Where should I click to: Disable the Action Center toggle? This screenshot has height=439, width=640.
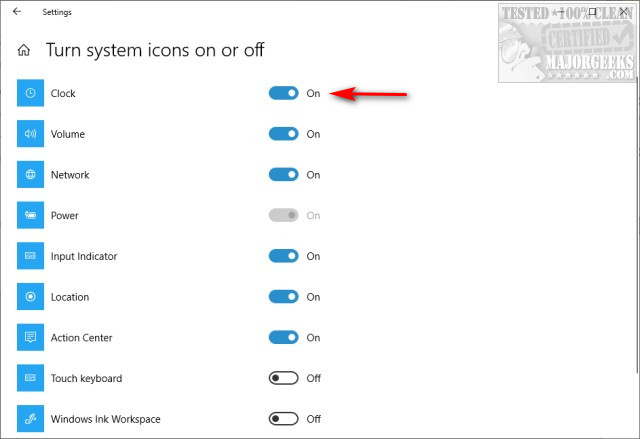tap(284, 338)
